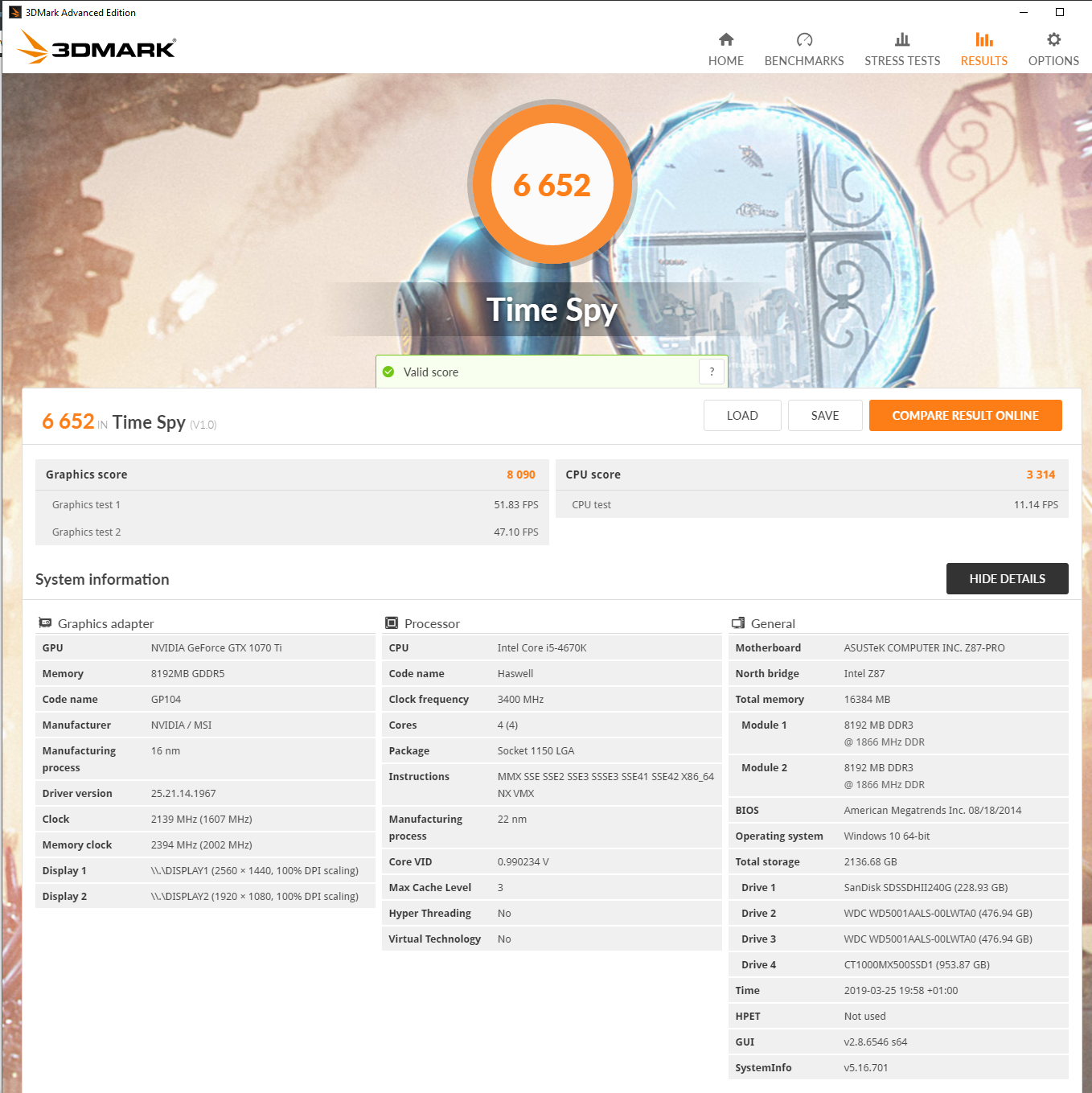This screenshot has height=1093, width=1092.
Task: Switch to the BENCHMARKS tab
Action: (x=804, y=50)
